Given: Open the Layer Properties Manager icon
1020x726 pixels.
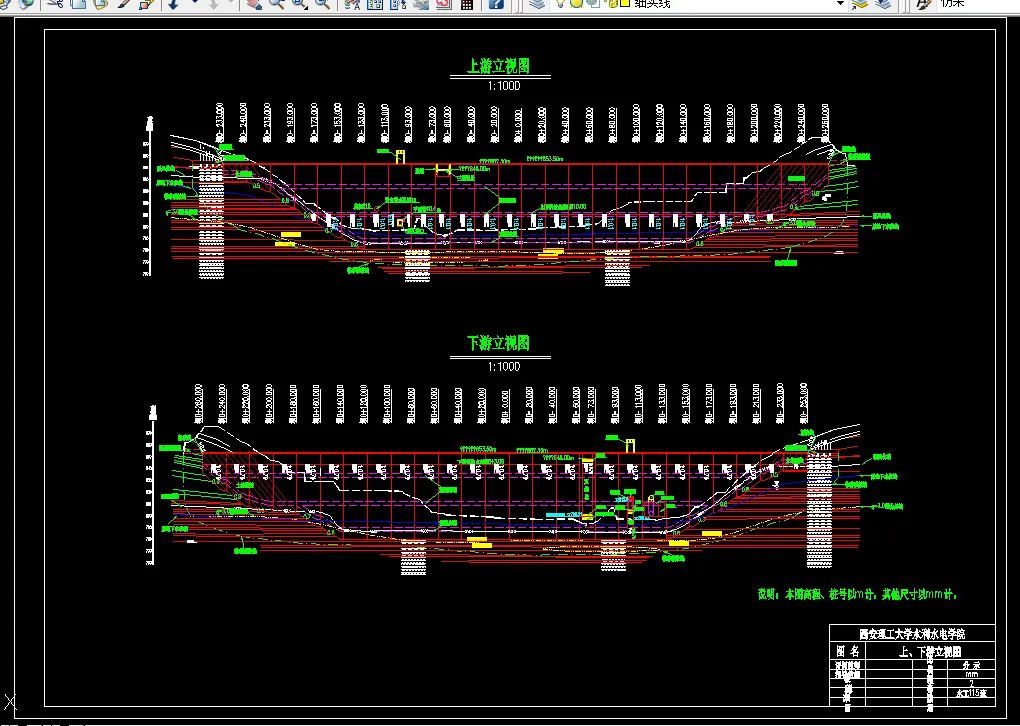Looking at the screenshot, I should [x=537, y=4].
